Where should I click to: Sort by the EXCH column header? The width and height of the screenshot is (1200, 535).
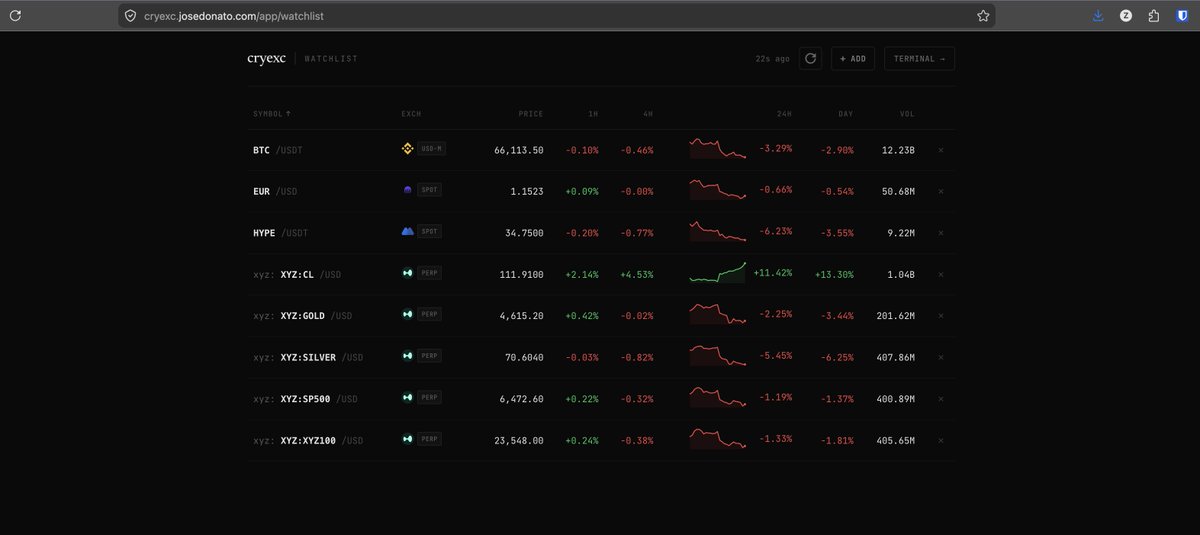[411, 114]
